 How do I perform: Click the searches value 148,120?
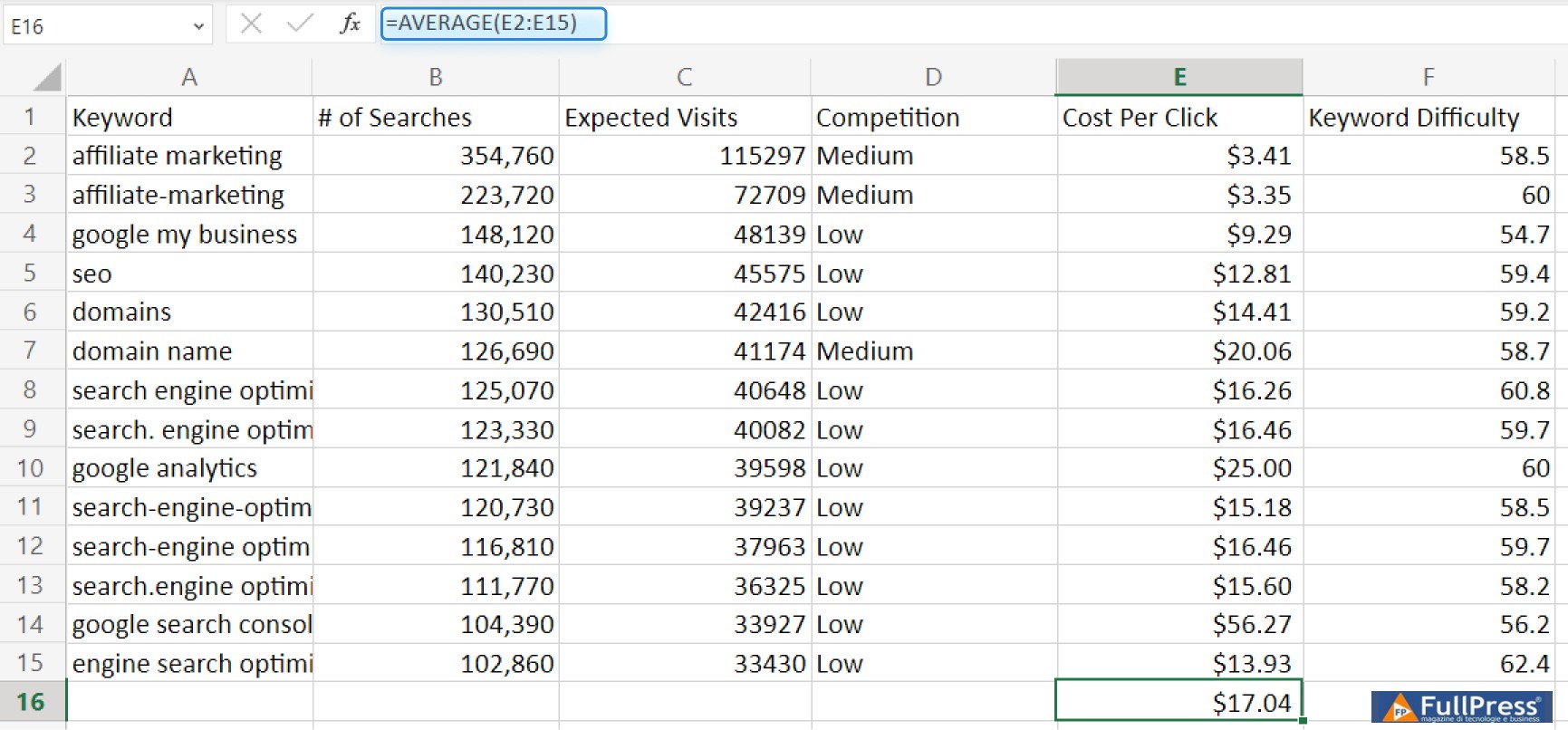(436, 234)
